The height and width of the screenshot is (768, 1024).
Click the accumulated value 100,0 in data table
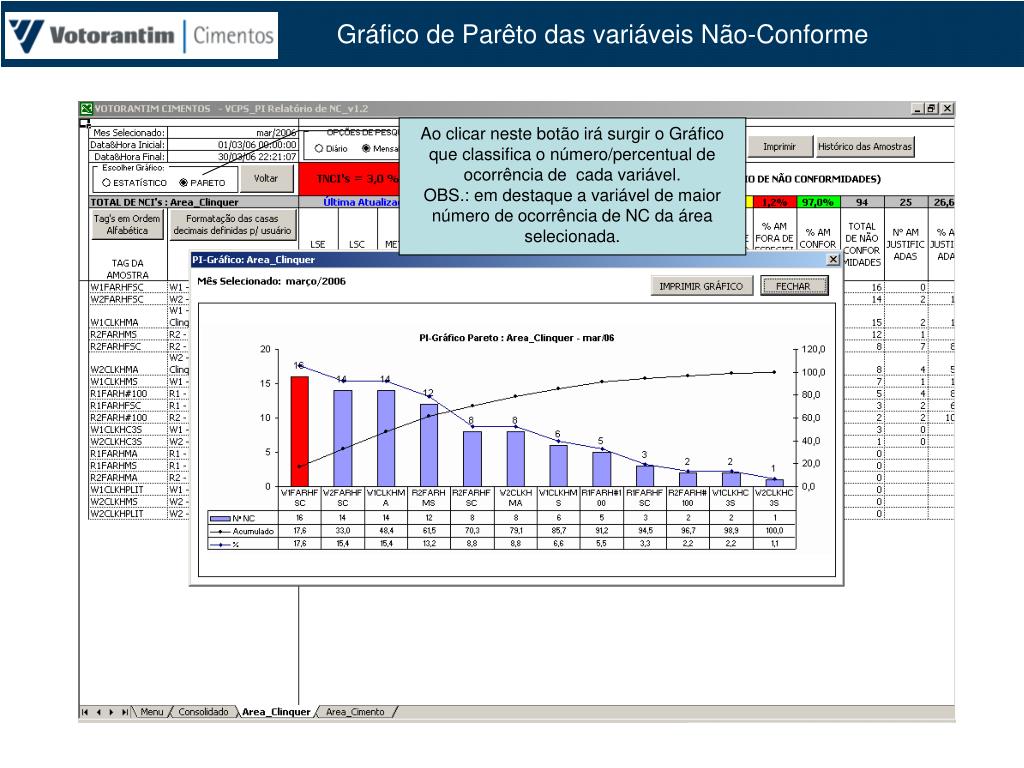tap(774, 531)
